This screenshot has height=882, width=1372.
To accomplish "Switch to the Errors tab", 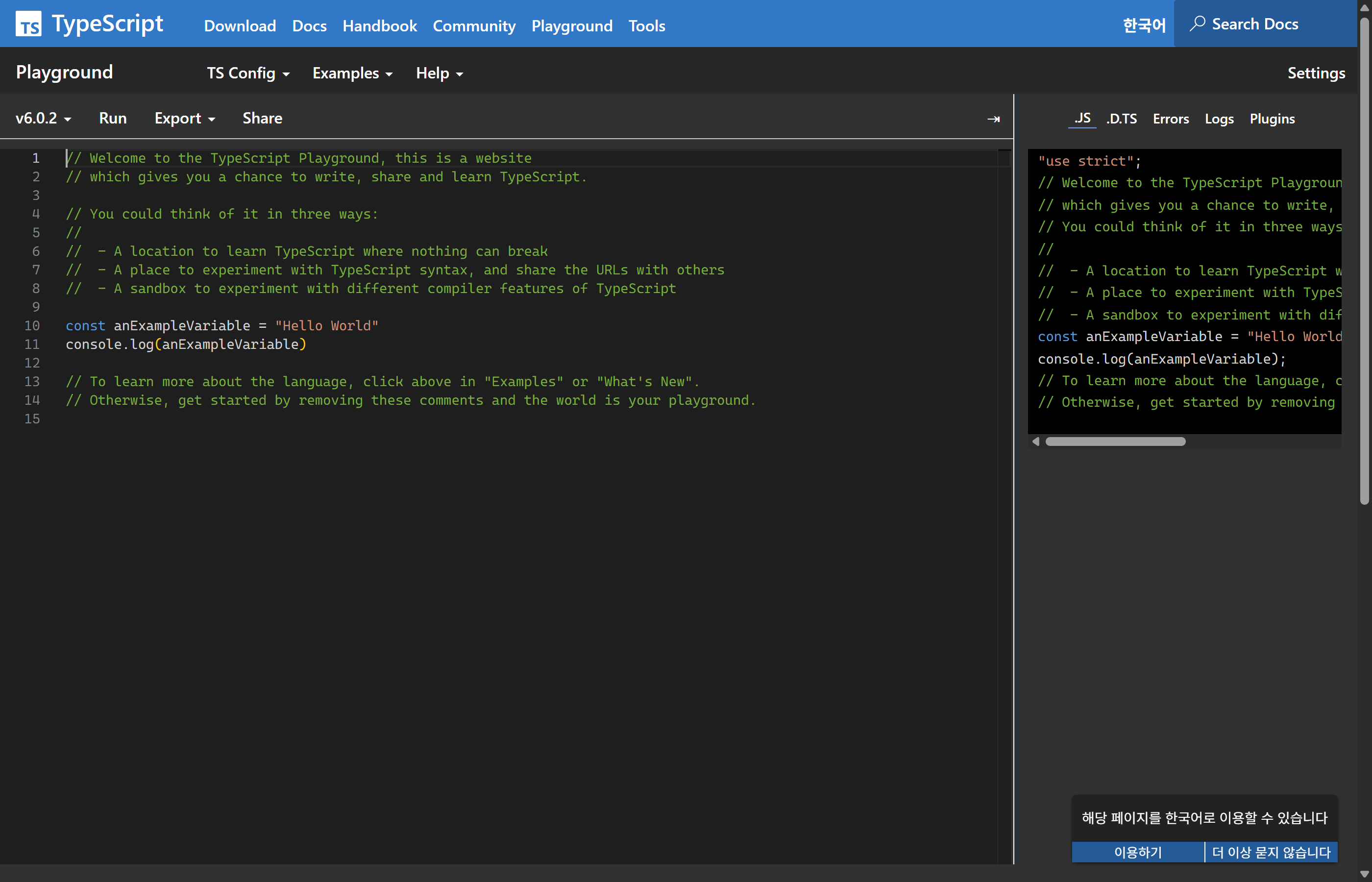I will point(1171,119).
